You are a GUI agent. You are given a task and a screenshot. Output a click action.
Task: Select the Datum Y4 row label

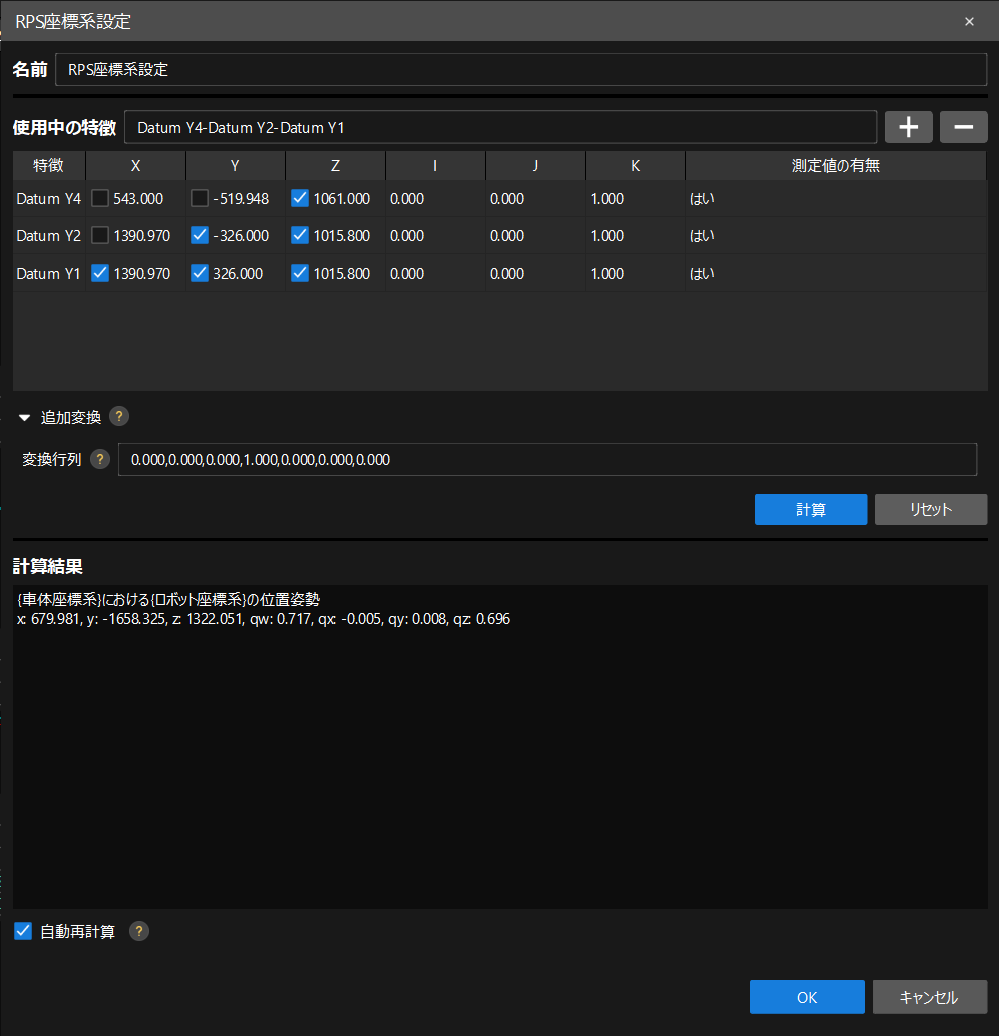(x=48, y=198)
